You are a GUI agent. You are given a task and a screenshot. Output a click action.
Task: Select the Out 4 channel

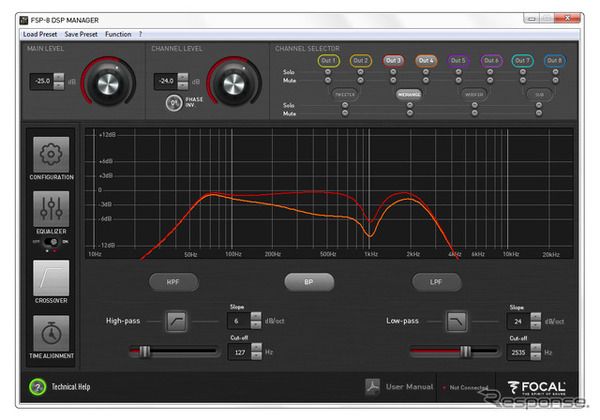[426, 60]
